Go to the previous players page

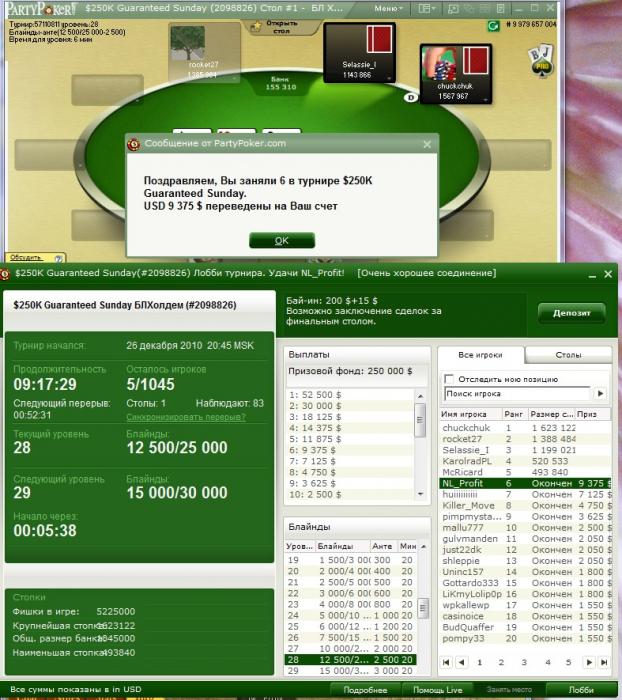point(461,662)
